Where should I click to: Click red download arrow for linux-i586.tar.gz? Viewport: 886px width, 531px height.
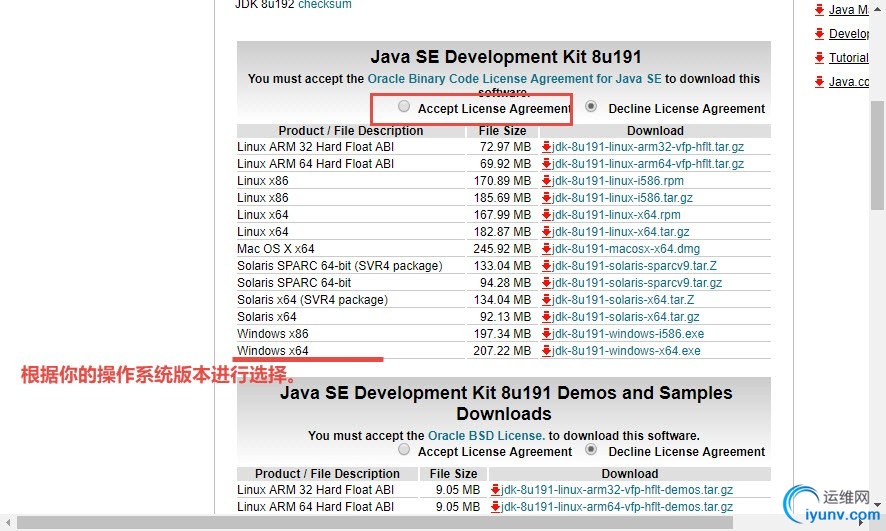tap(546, 198)
